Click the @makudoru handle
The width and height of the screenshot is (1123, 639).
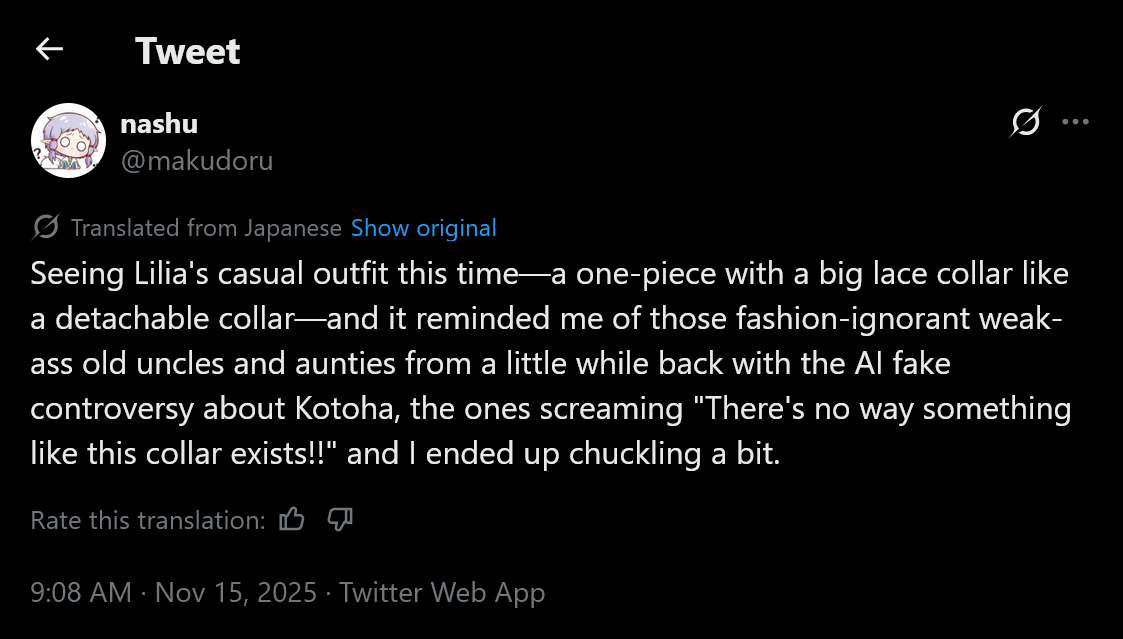coord(196,160)
